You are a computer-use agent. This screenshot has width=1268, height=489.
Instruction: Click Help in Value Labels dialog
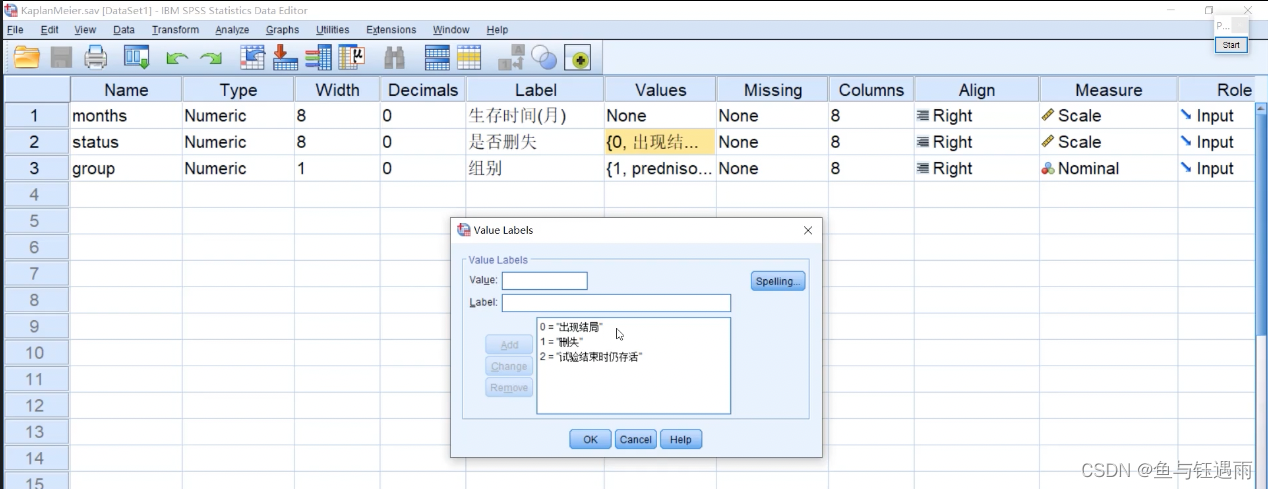tap(681, 439)
